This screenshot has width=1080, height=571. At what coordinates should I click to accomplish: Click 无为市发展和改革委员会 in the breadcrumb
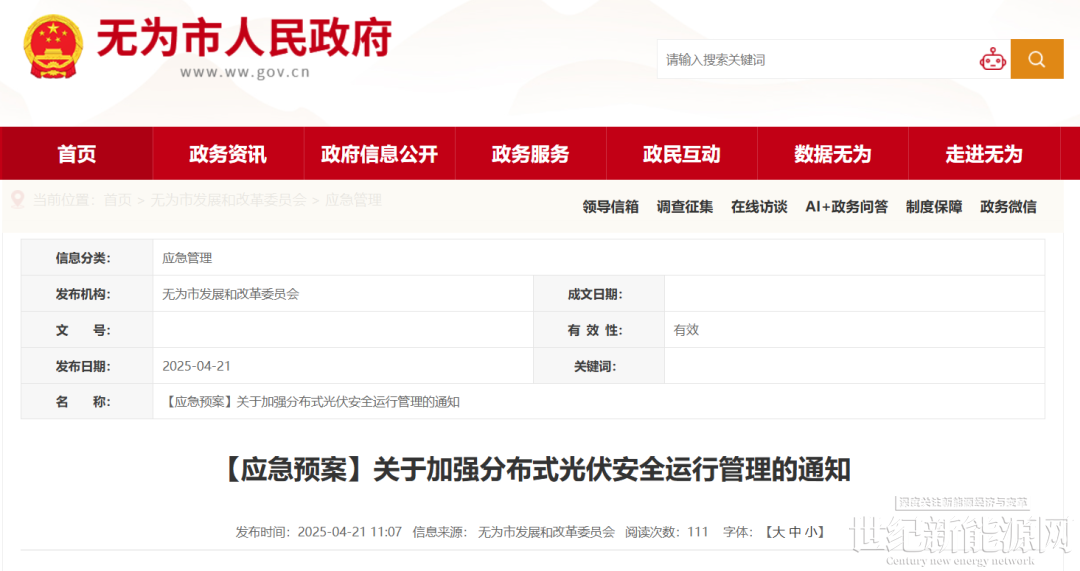pos(229,200)
